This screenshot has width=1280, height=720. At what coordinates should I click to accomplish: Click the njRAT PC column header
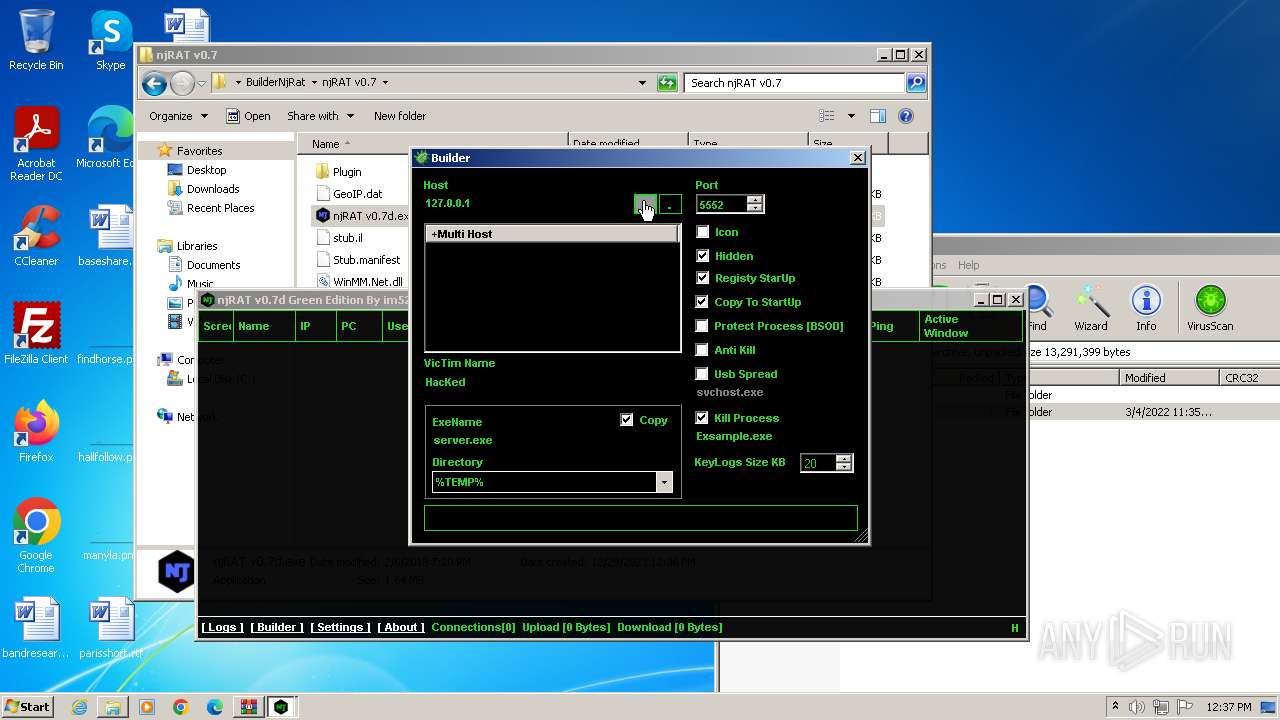coord(359,326)
